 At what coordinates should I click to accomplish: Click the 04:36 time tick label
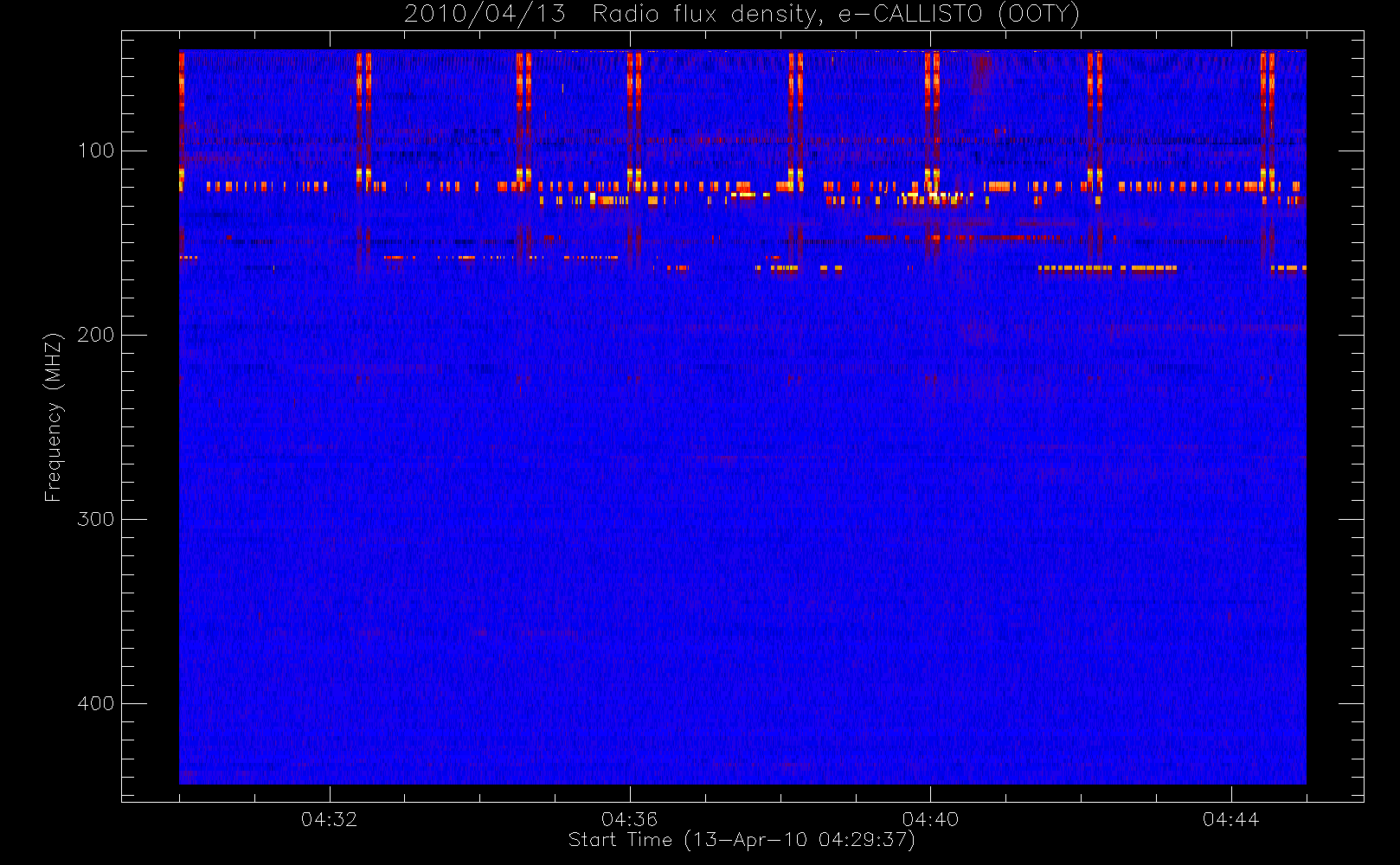point(630,819)
